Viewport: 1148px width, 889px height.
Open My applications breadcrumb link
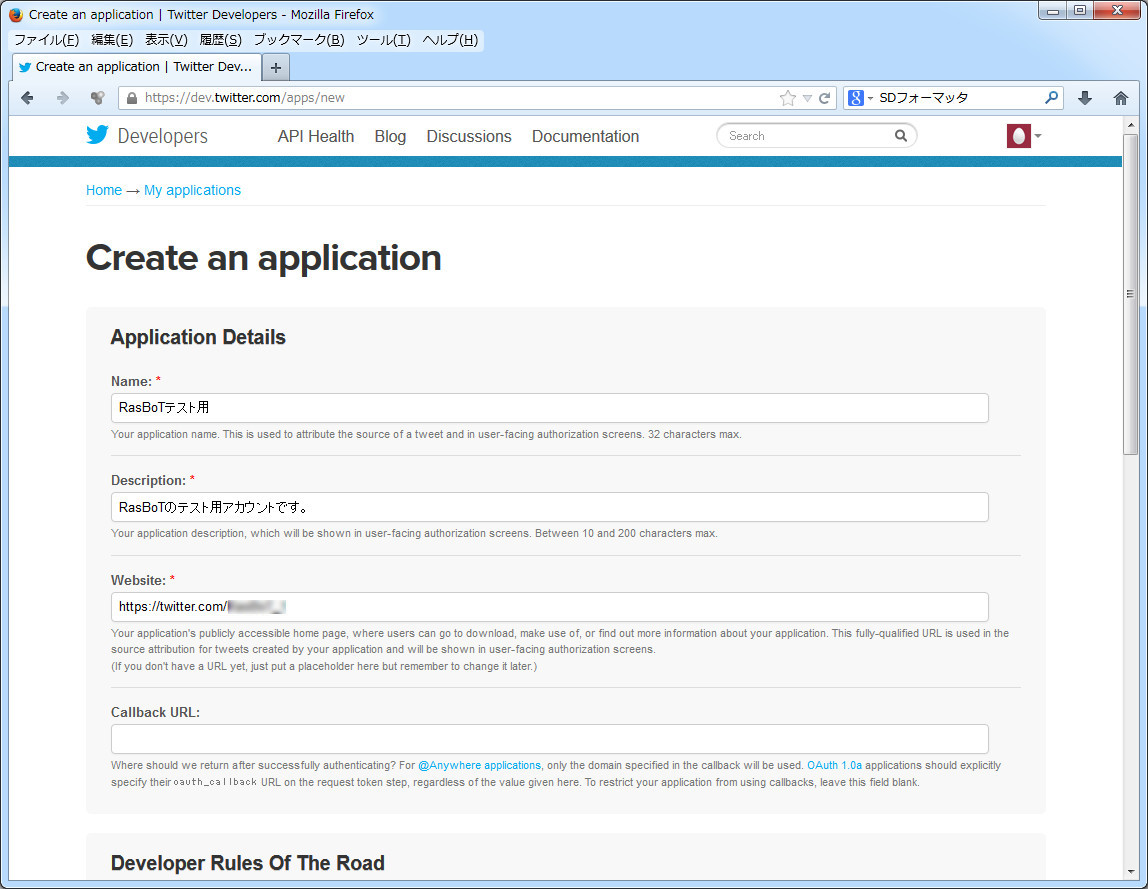tap(193, 190)
